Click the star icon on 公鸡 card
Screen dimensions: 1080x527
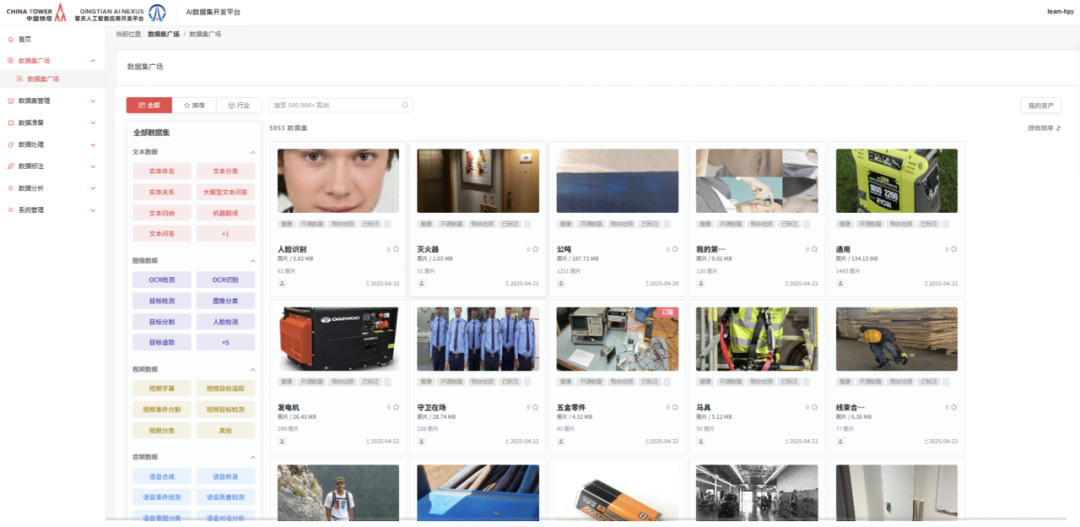[674, 249]
